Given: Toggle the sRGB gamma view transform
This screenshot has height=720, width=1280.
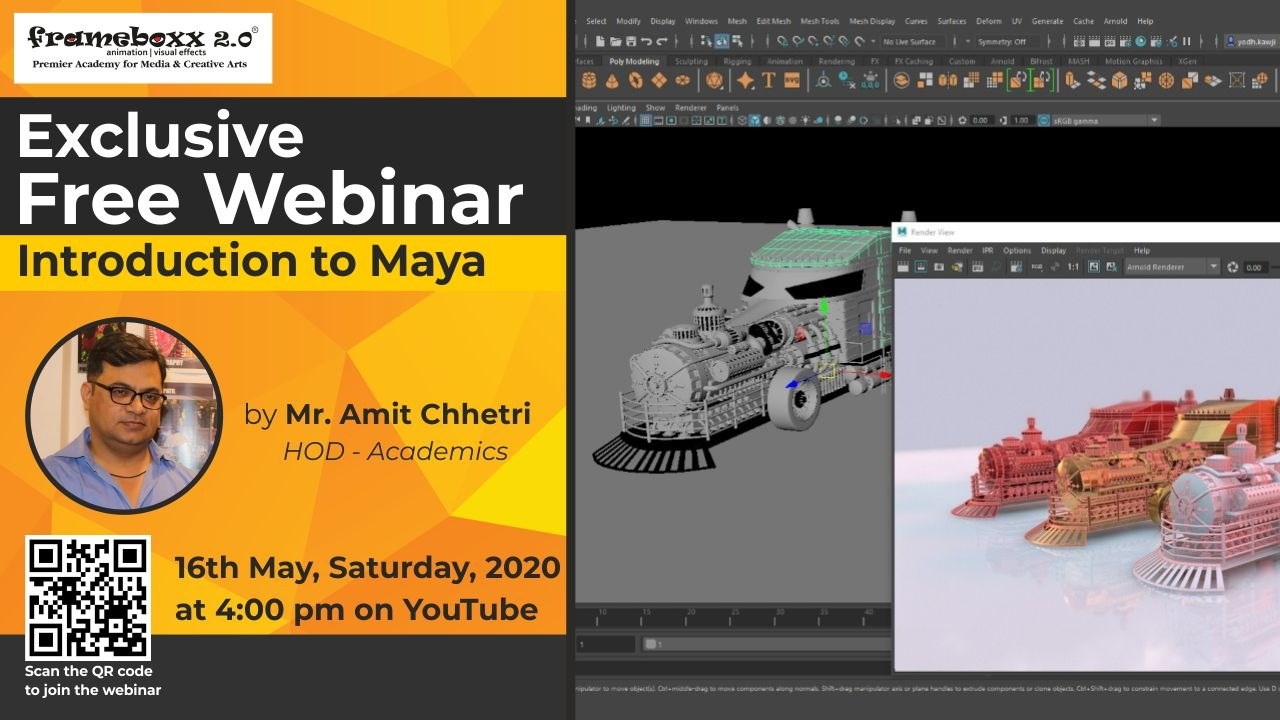Looking at the screenshot, I should click(x=1044, y=120).
